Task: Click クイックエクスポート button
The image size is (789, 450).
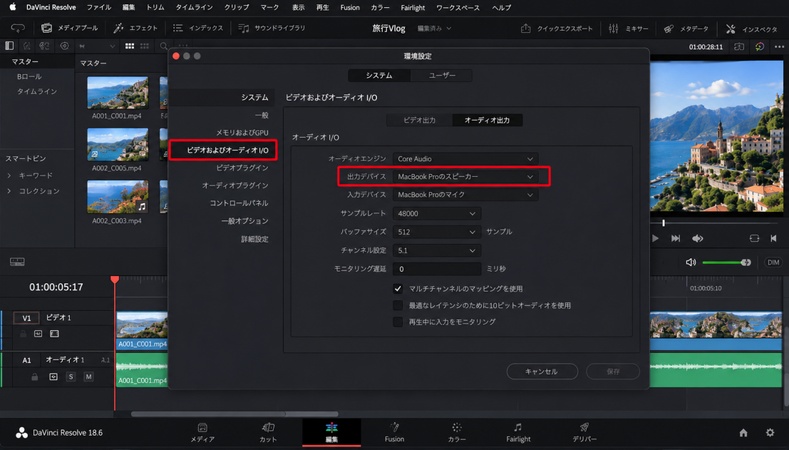Action: 557,29
